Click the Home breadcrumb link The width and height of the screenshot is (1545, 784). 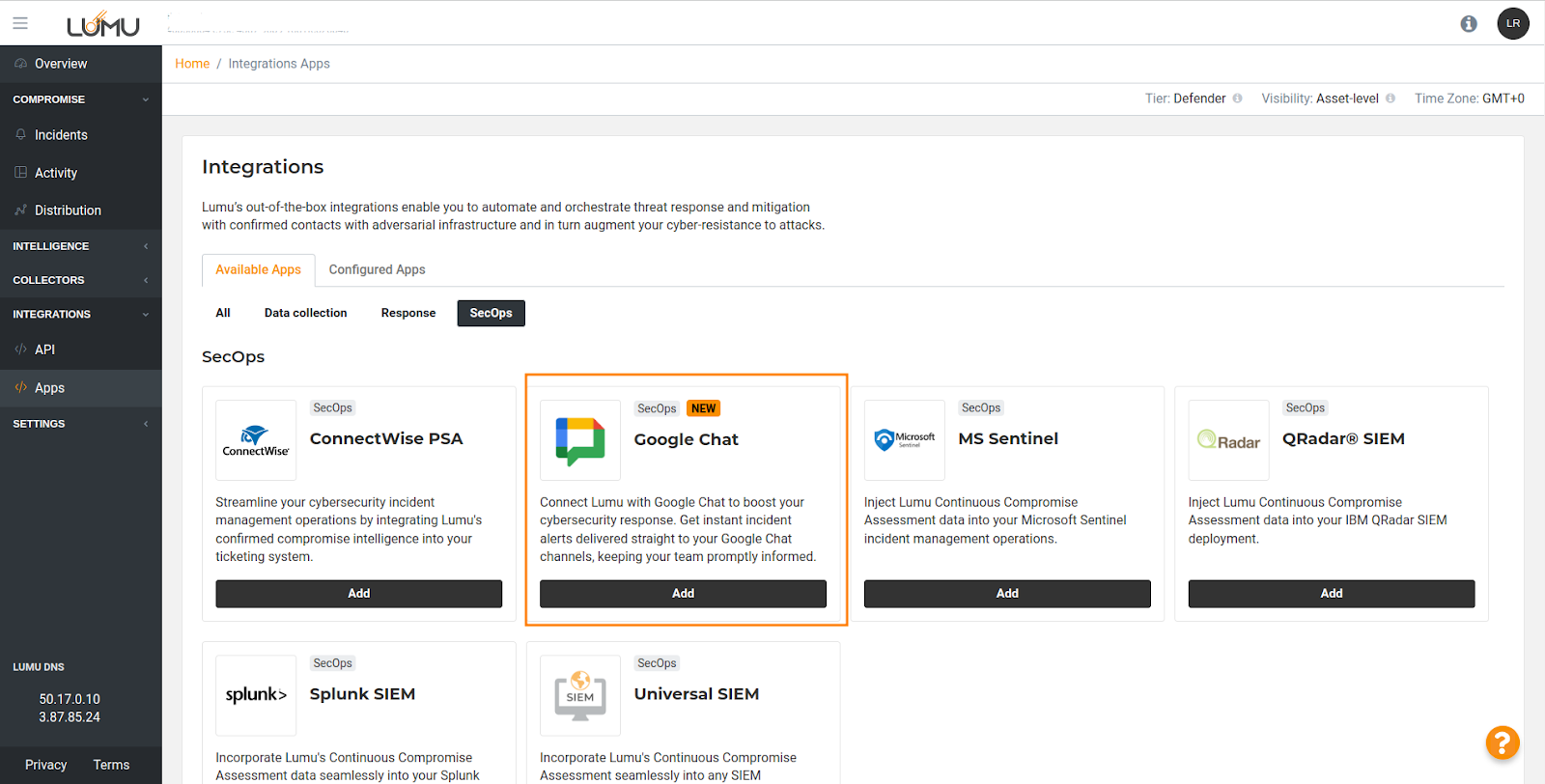(x=192, y=64)
